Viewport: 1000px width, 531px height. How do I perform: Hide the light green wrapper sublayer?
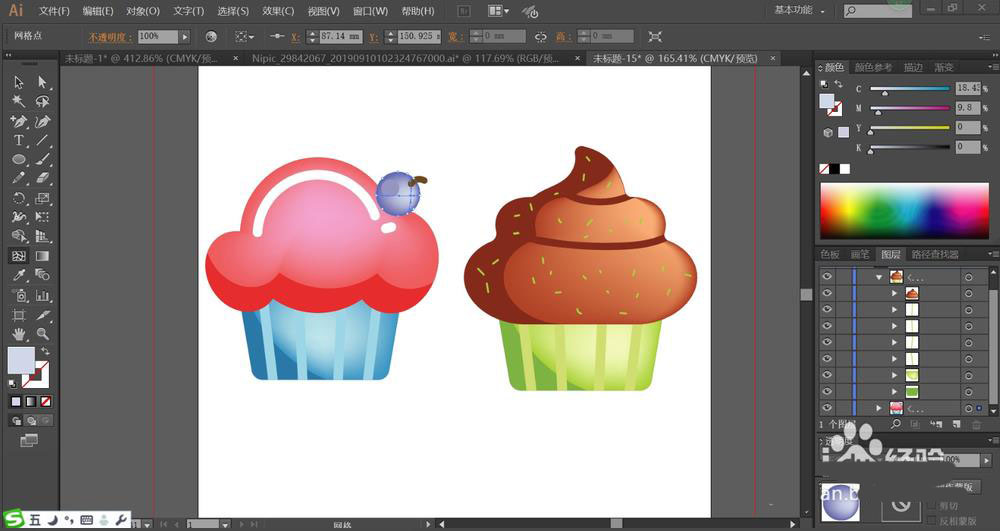click(x=827, y=375)
